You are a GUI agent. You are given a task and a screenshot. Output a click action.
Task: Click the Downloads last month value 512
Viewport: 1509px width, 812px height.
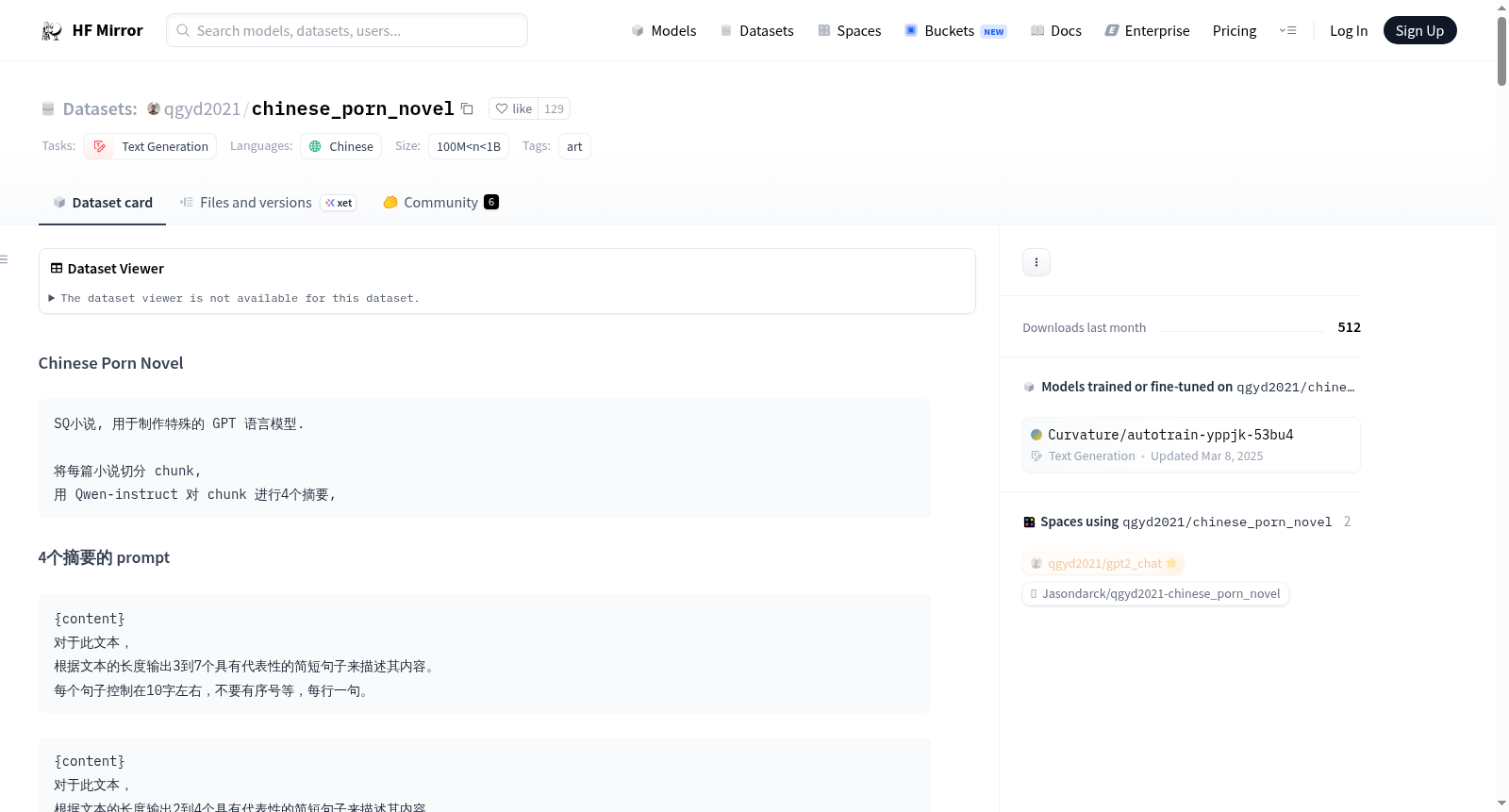pos(1349,327)
